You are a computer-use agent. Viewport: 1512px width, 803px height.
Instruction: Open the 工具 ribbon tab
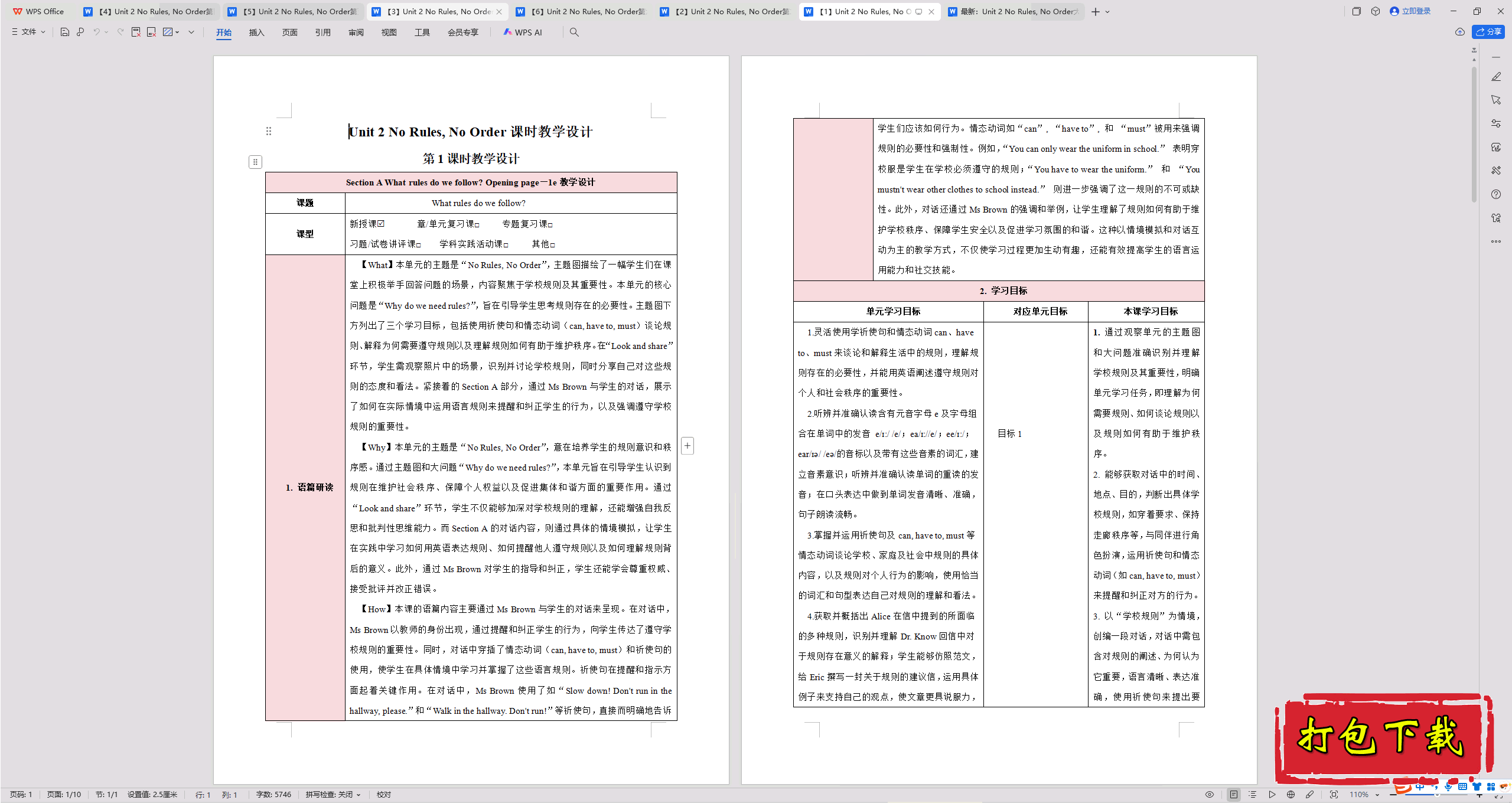(x=422, y=32)
